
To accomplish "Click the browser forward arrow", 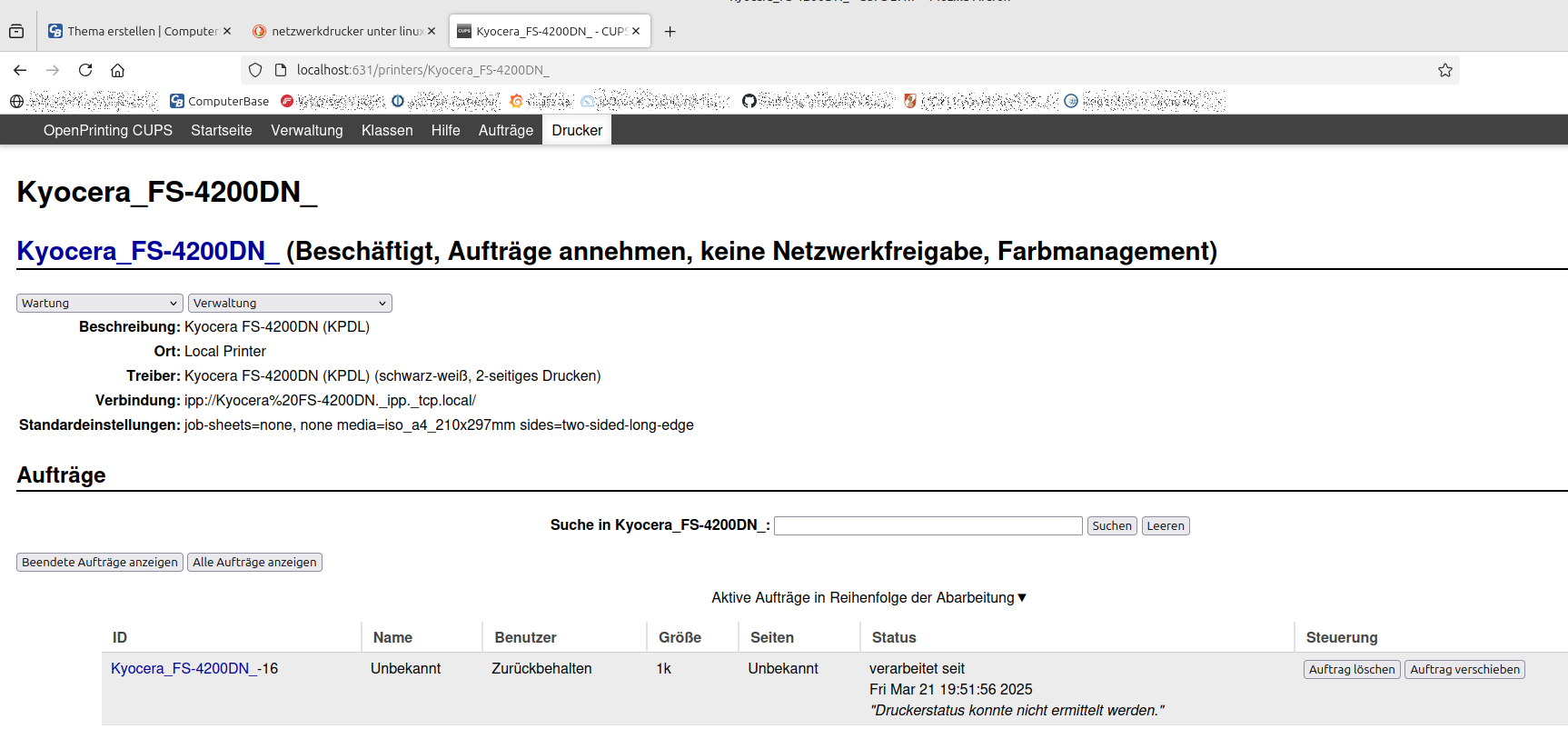I will pos(53,70).
